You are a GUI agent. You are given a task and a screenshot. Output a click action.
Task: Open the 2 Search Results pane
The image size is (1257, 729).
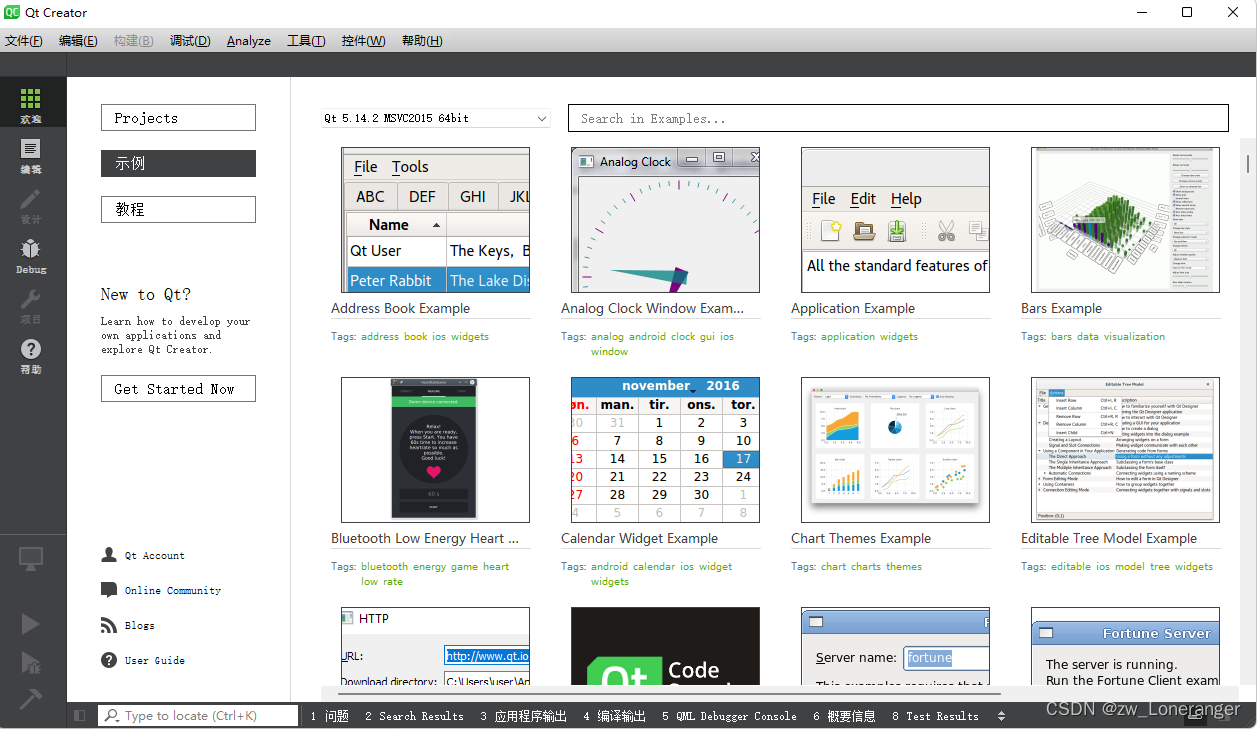pos(414,716)
